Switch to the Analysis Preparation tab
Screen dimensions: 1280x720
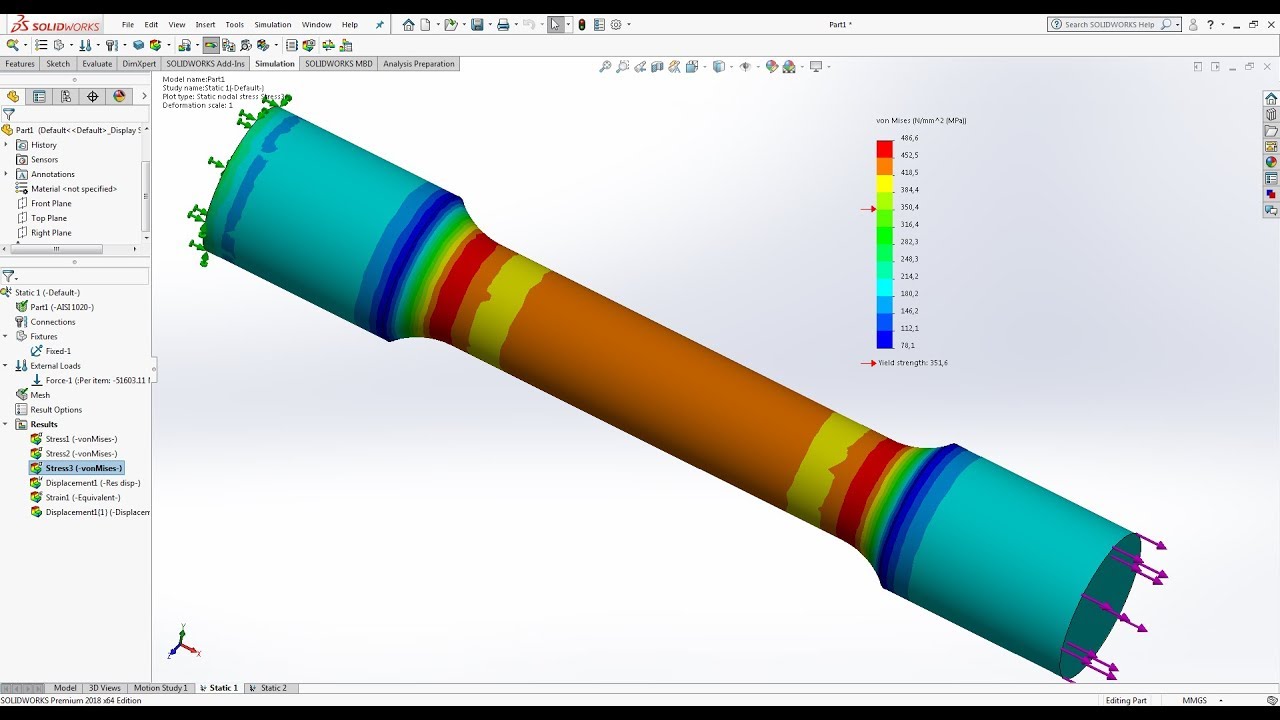(x=418, y=64)
